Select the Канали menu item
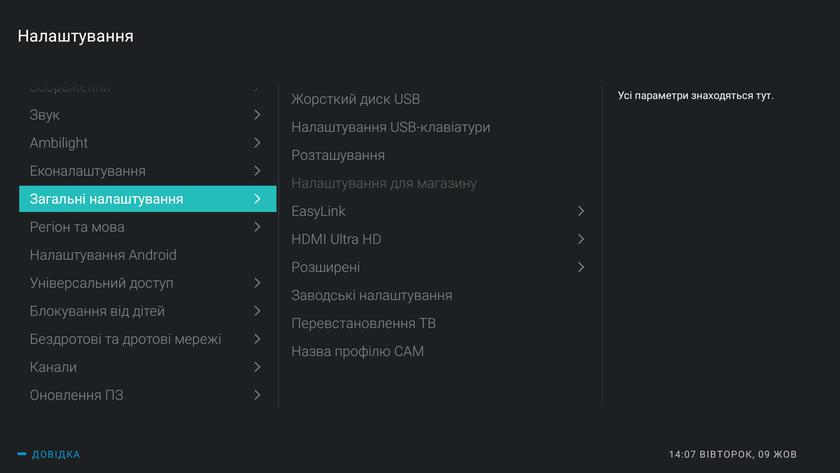This screenshot has height=473, width=840. point(53,367)
